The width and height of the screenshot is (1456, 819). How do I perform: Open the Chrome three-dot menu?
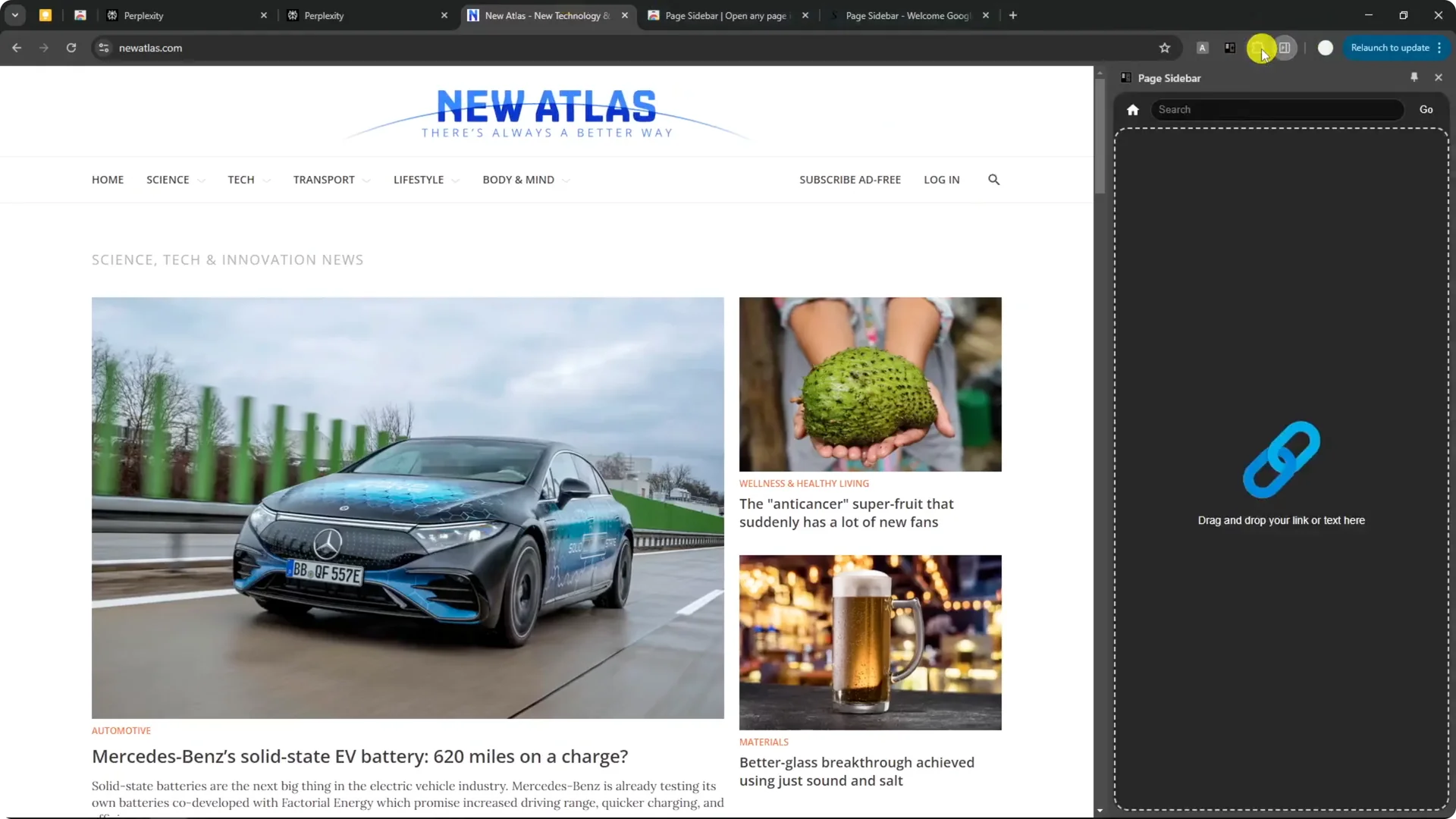tap(1439, 47)
